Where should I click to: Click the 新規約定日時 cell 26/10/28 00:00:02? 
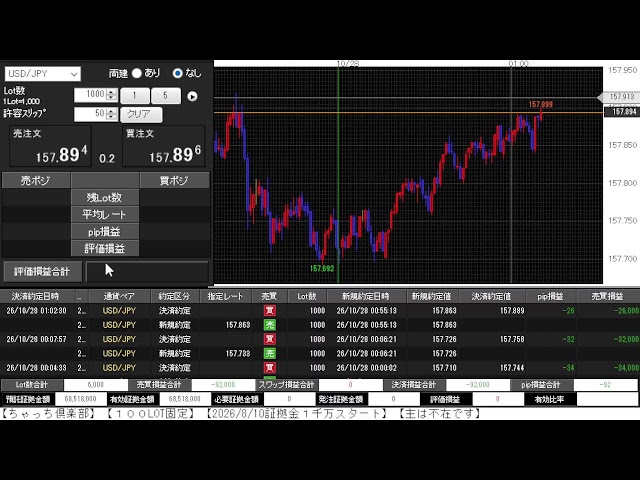[x=366, y=368]
